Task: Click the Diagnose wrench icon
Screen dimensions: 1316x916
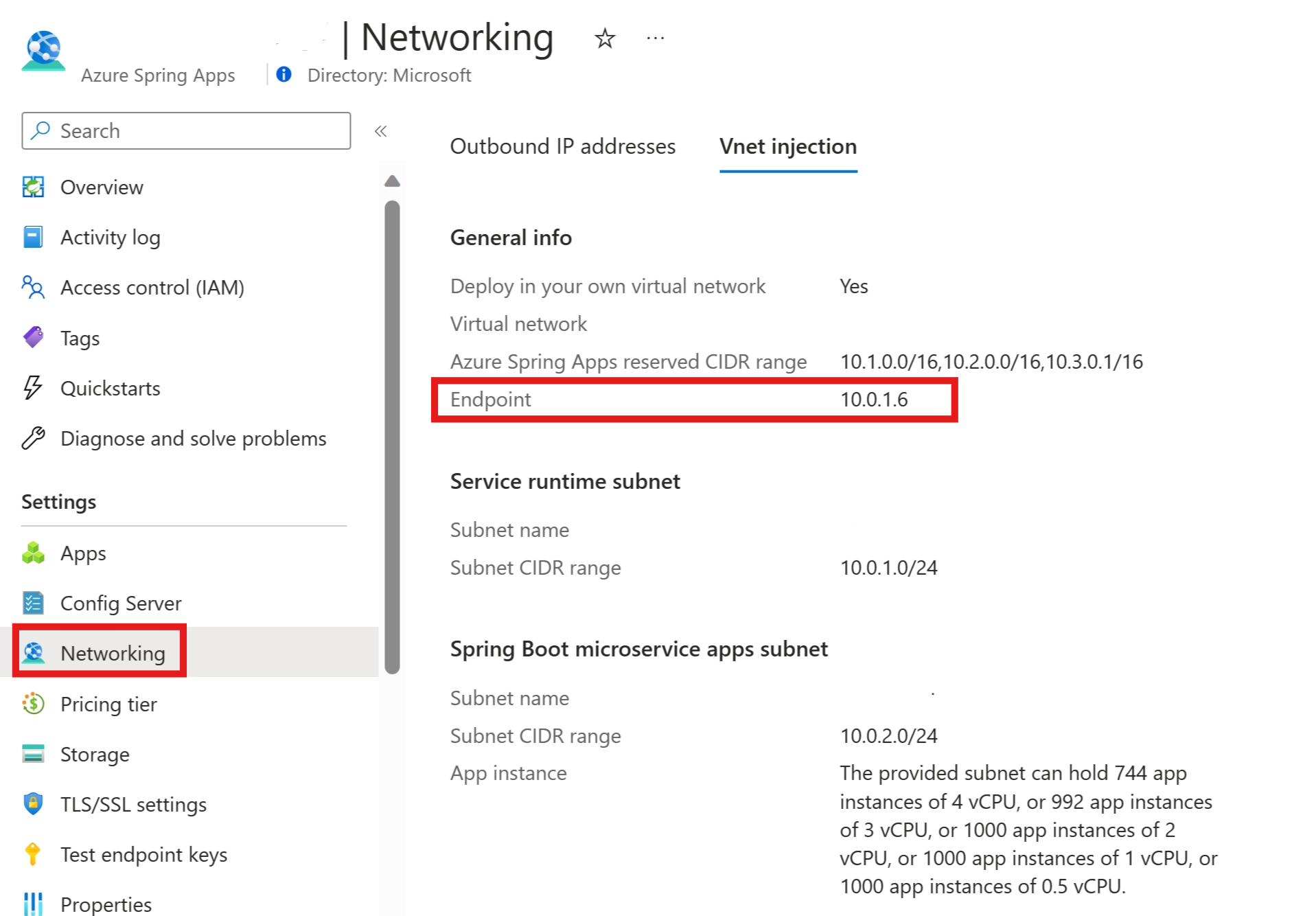Action: tap(33, 437)
